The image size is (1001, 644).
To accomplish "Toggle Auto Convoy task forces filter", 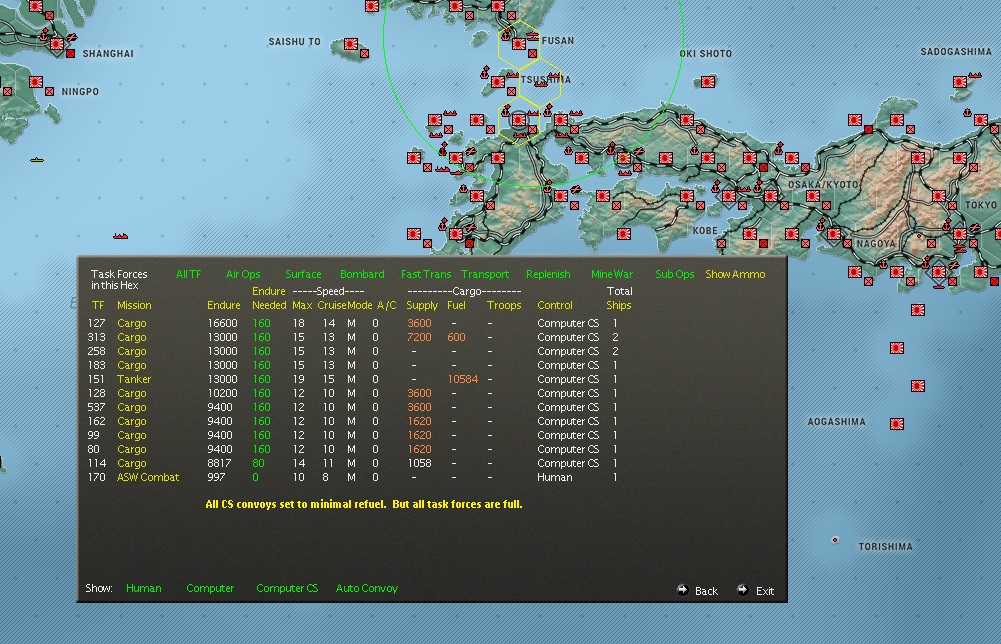I will (x=366, y=588).
